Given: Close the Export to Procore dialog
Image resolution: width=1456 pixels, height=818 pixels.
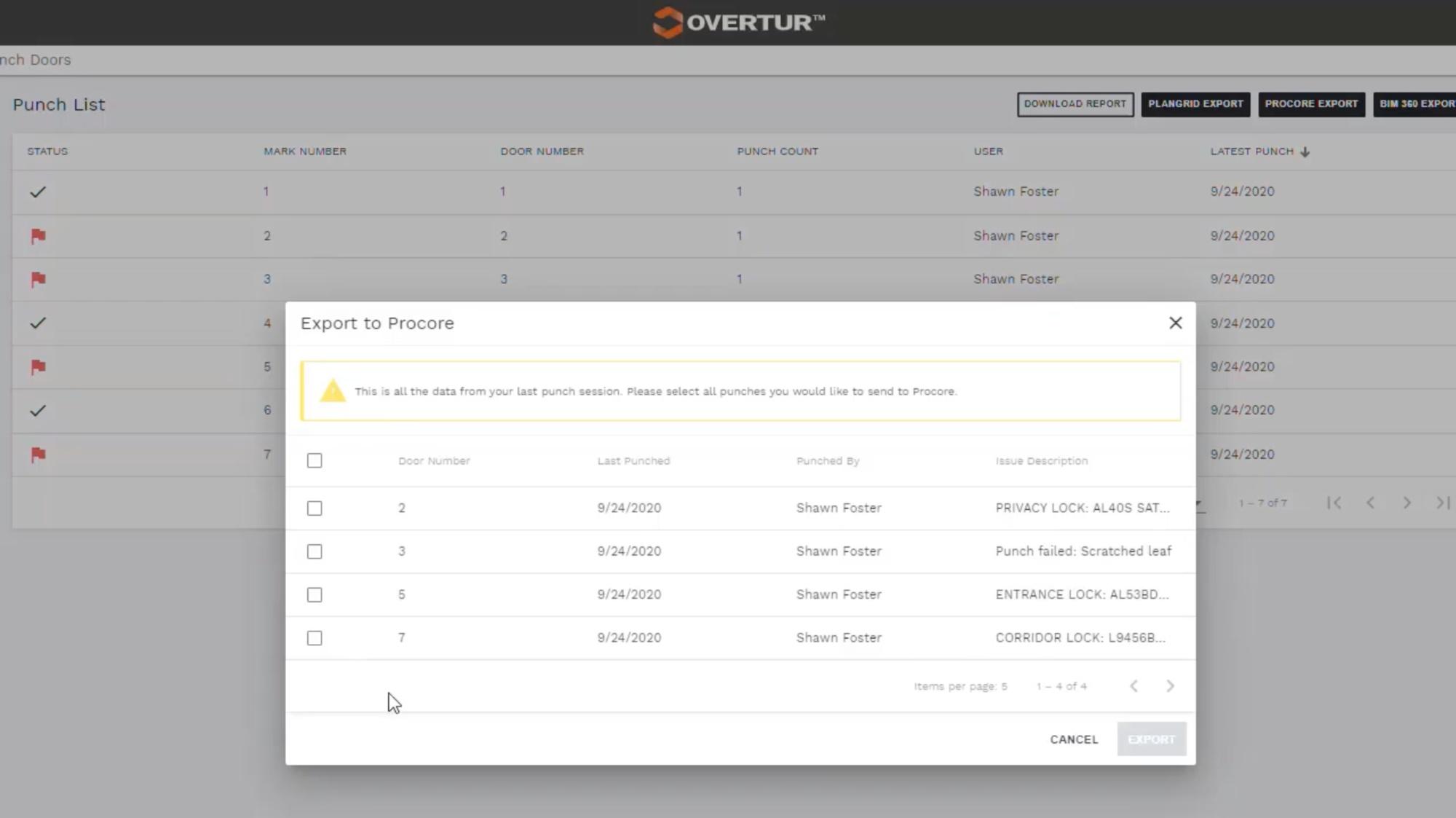Looking at the screenshot, I should [1176, 323].
